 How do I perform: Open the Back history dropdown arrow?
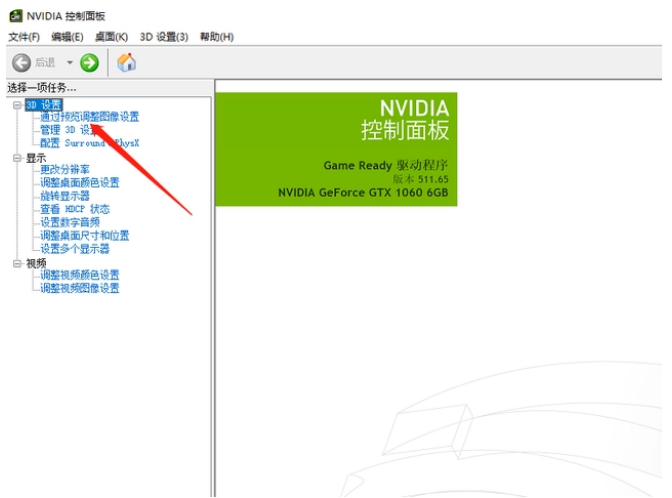69,63
